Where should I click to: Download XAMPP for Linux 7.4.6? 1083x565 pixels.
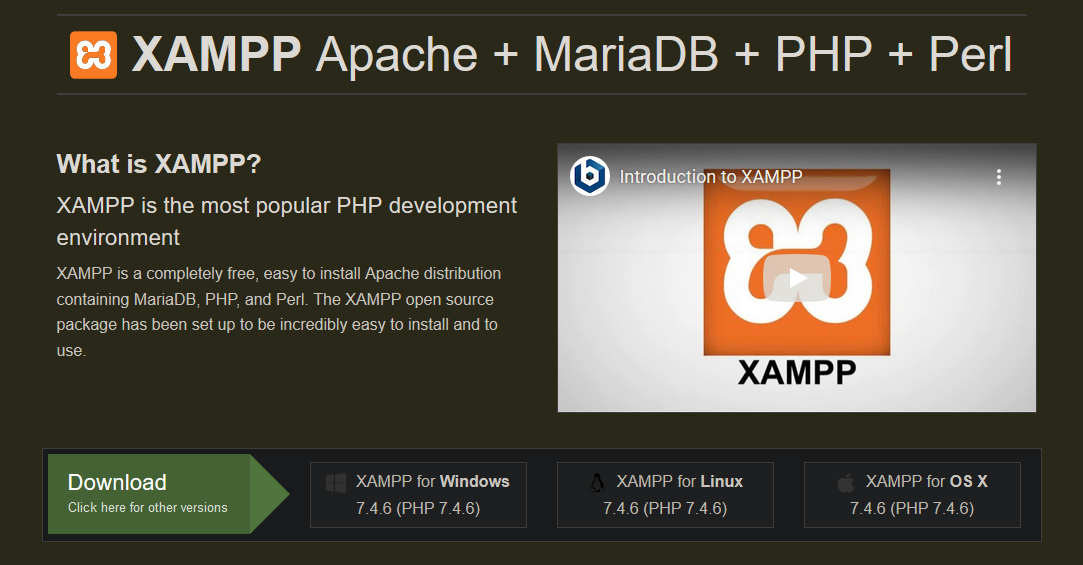coord(665,495)
